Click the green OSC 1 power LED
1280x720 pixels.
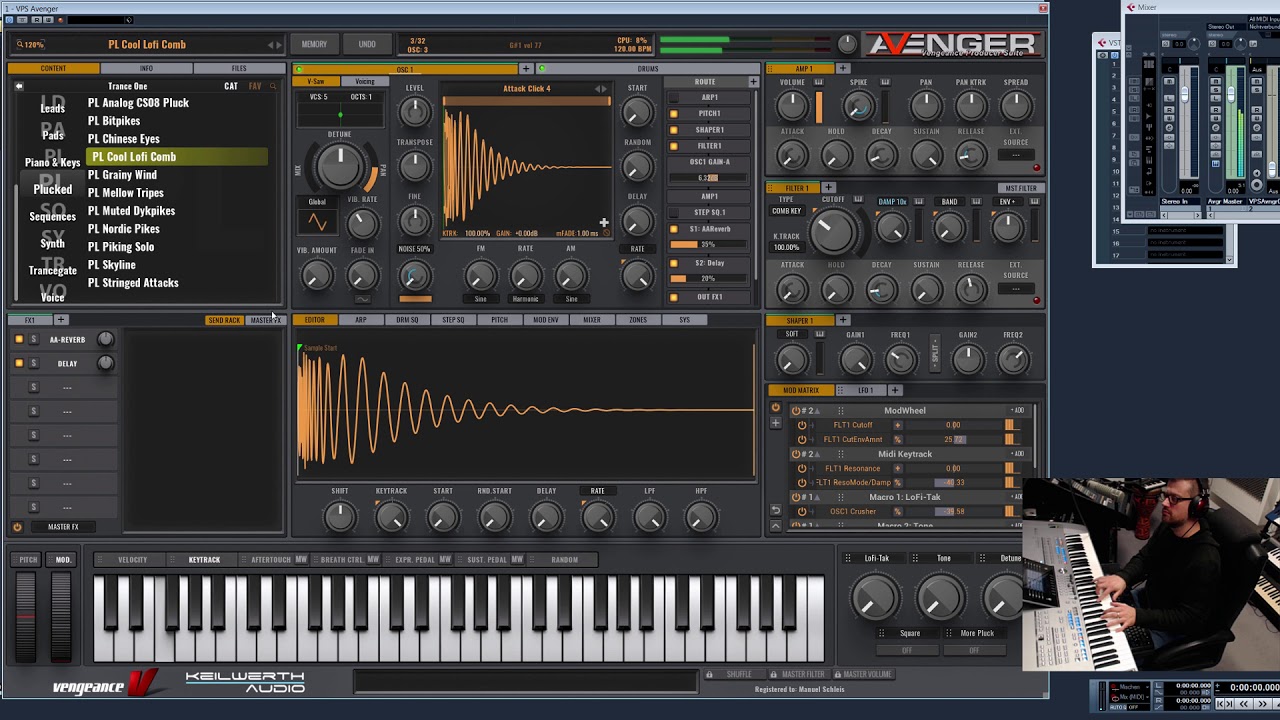coord(299,69)
